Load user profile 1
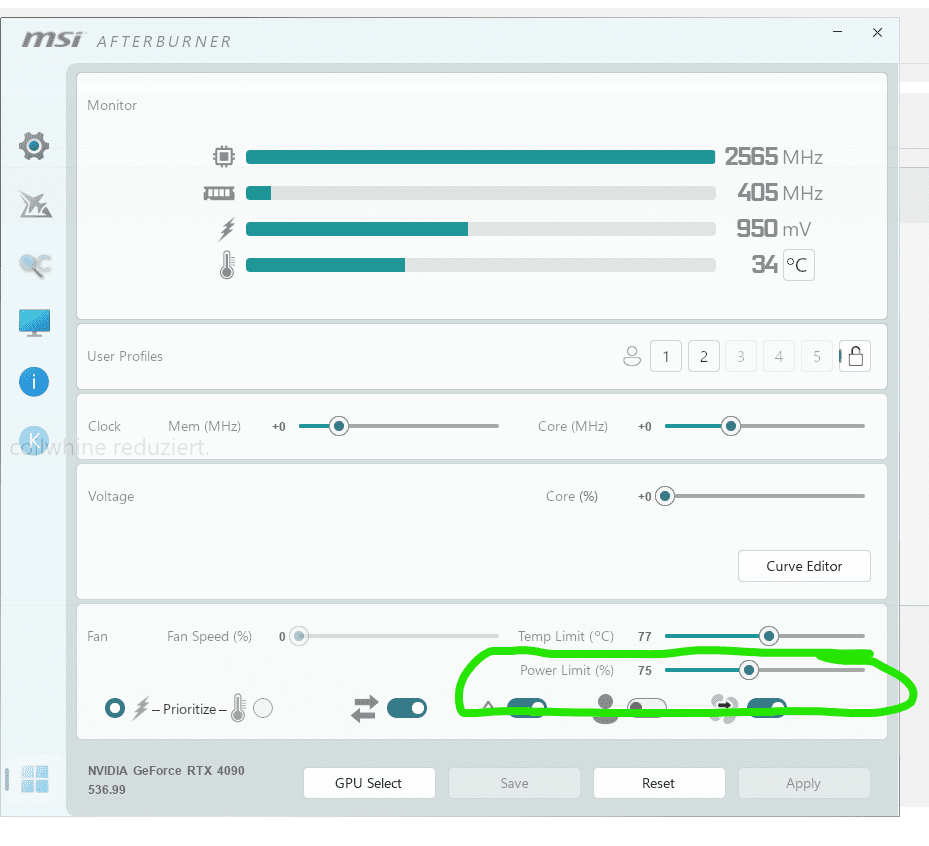The width and height of the screenshot is (929, 846). point(666,356)
